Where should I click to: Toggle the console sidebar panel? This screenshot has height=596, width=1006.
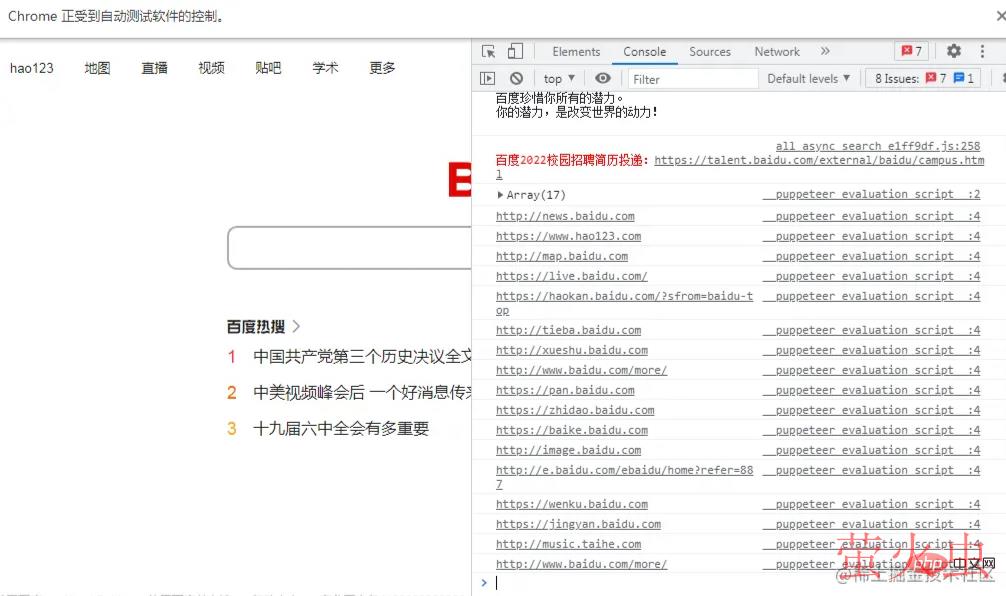click(488, 78)
